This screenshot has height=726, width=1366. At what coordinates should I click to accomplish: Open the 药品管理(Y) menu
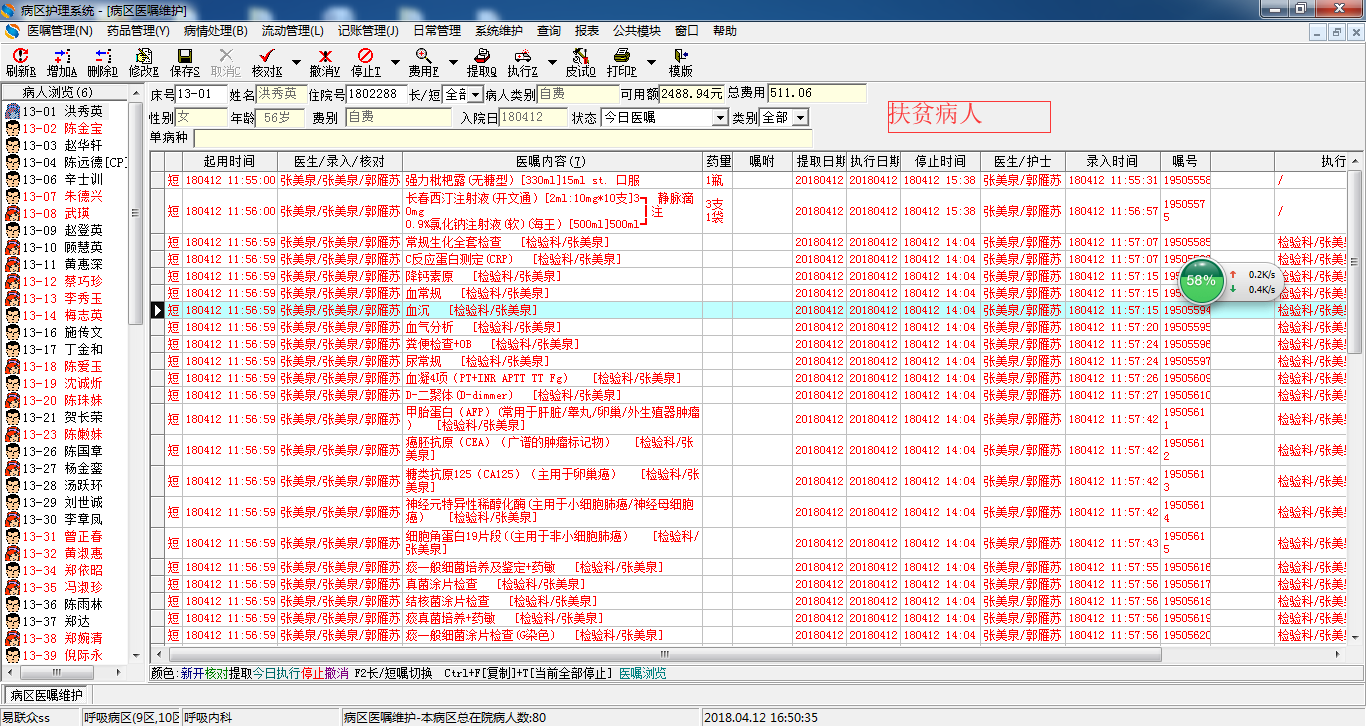(138, 31)
